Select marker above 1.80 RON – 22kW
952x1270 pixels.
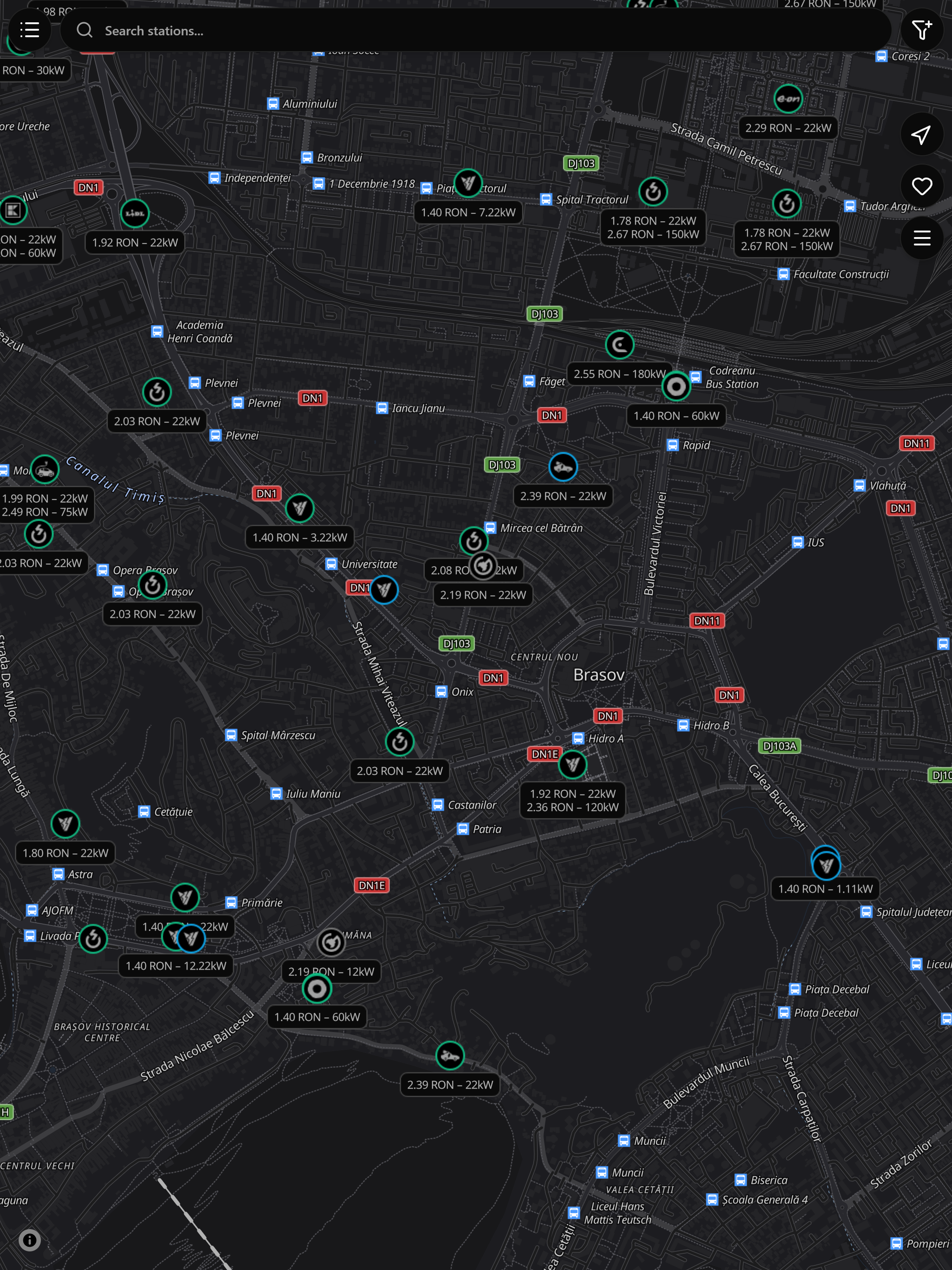[66, 824]
